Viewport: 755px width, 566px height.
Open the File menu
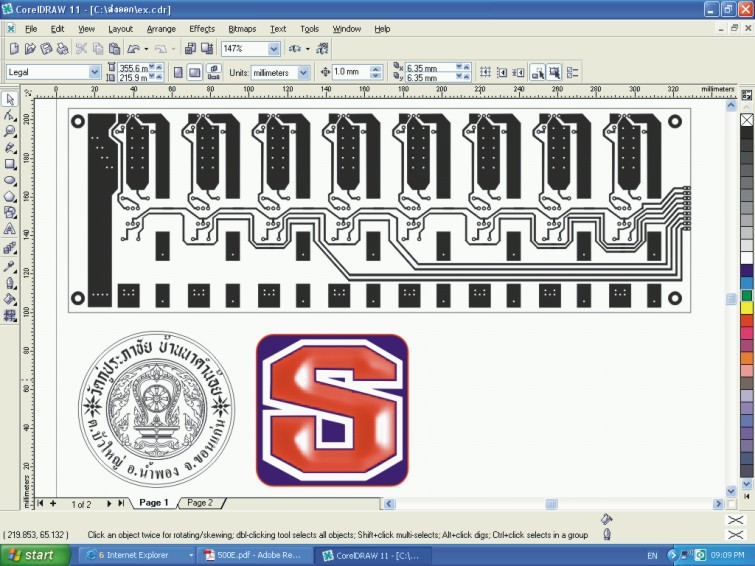pyautogui.click(x=31, y=29)
